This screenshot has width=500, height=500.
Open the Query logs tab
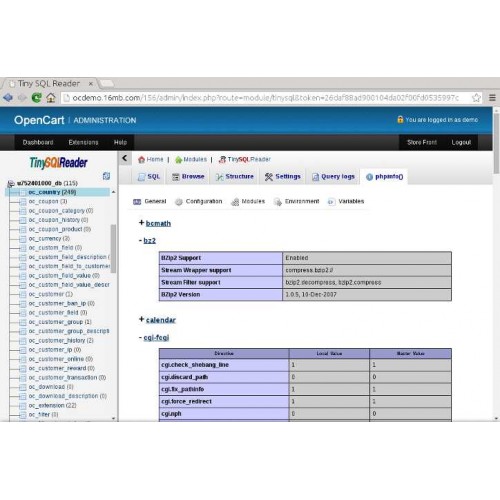click(x=333, y=177)
